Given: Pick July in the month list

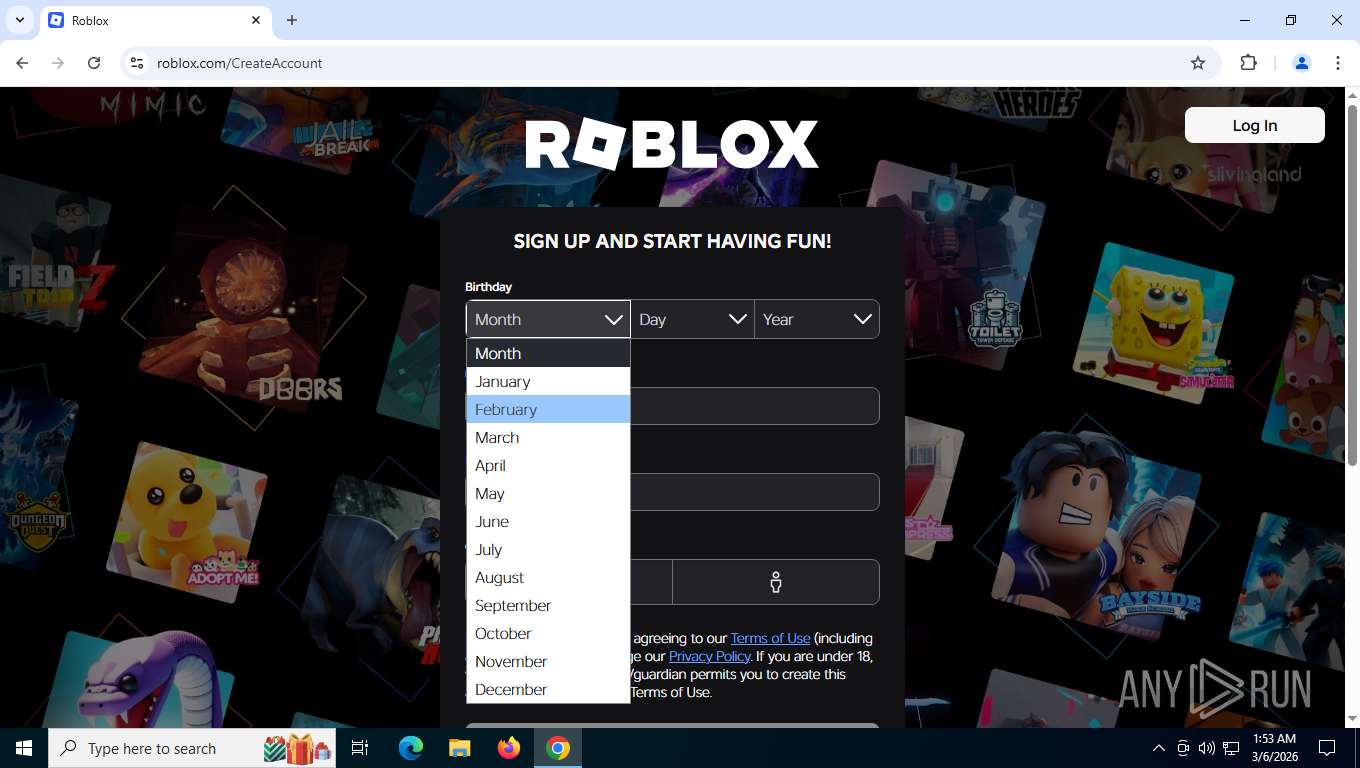Looking at the screenshot, I should tap(548, 549).
